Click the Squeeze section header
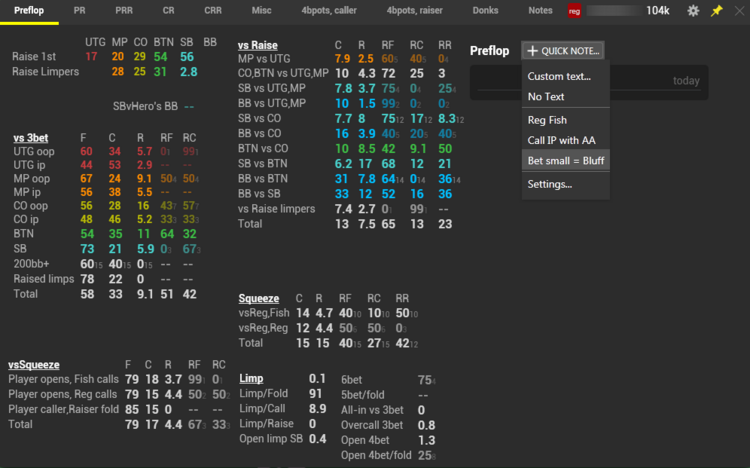Screen dimensions: 750x468 [259, 299]
